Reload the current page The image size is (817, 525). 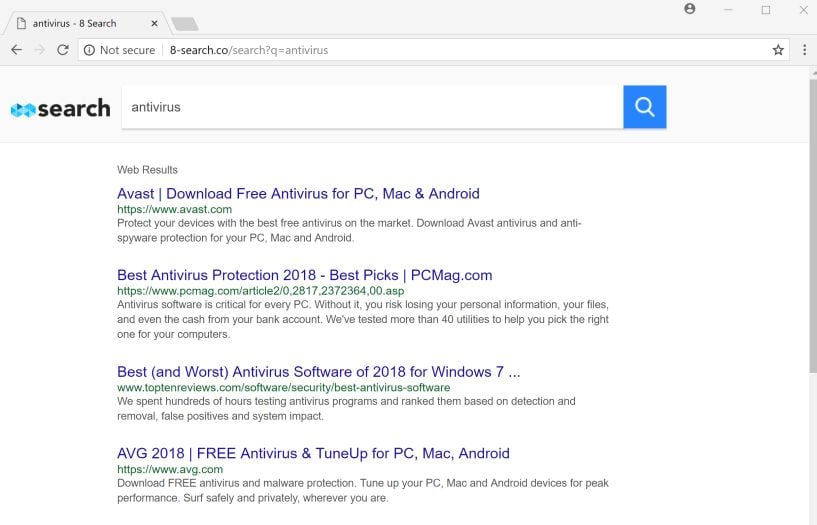tap(62, 50)
